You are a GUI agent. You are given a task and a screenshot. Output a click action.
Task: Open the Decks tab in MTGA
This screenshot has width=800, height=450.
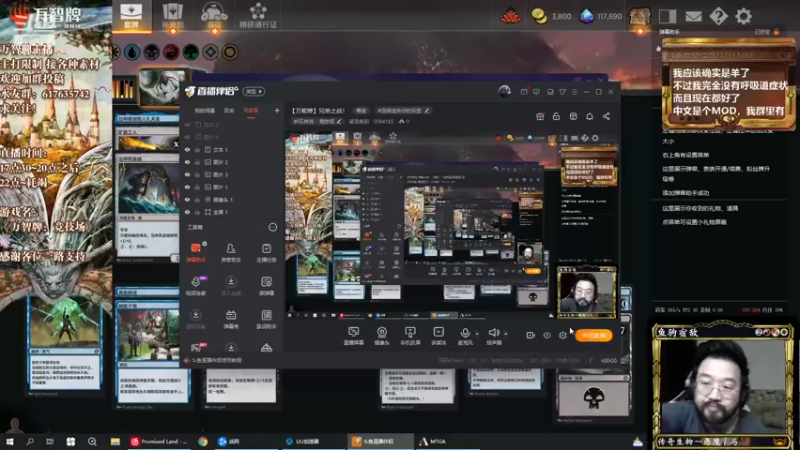131,15
